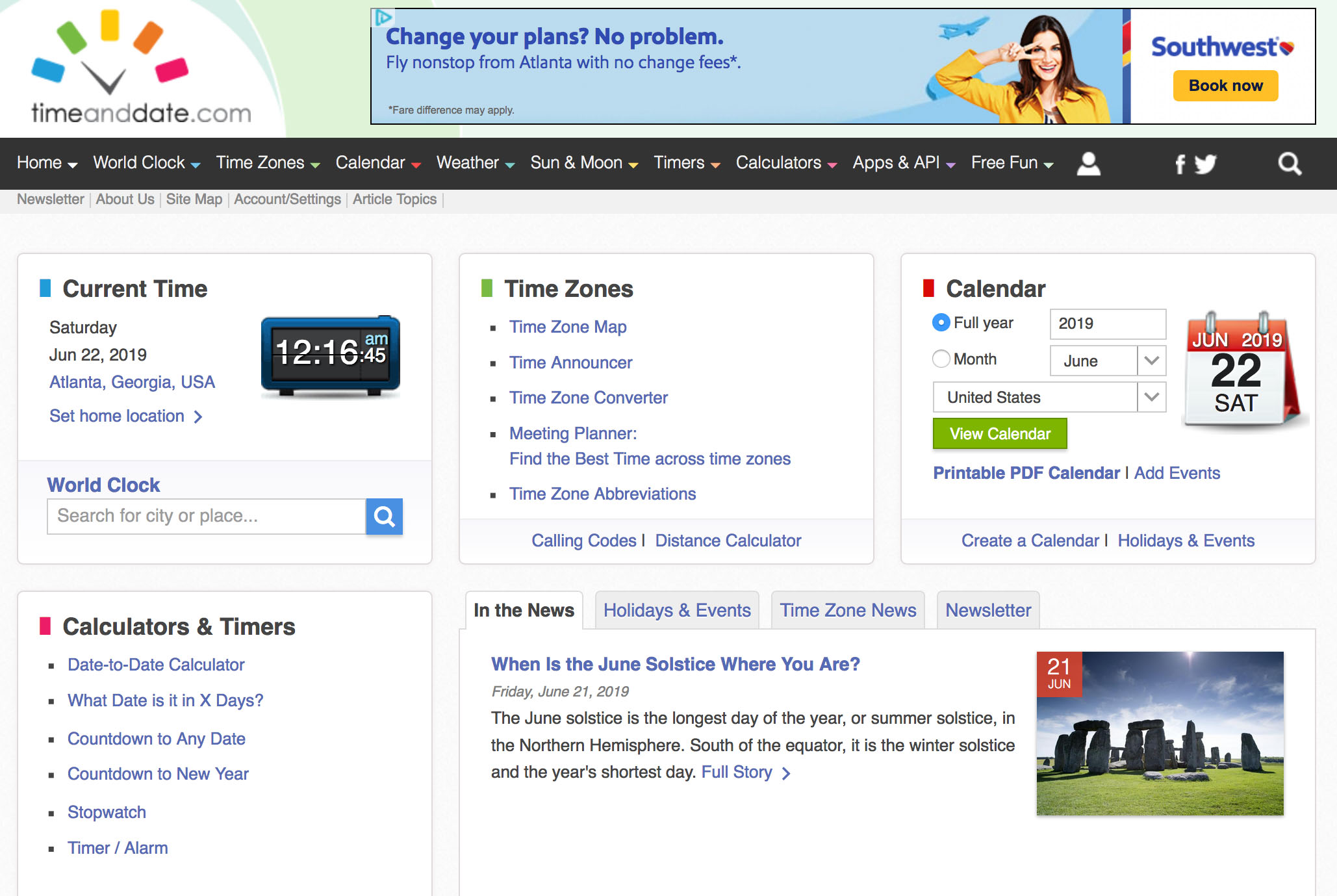Select the Month radio button
1337x896 pixels.
(941, 359)
